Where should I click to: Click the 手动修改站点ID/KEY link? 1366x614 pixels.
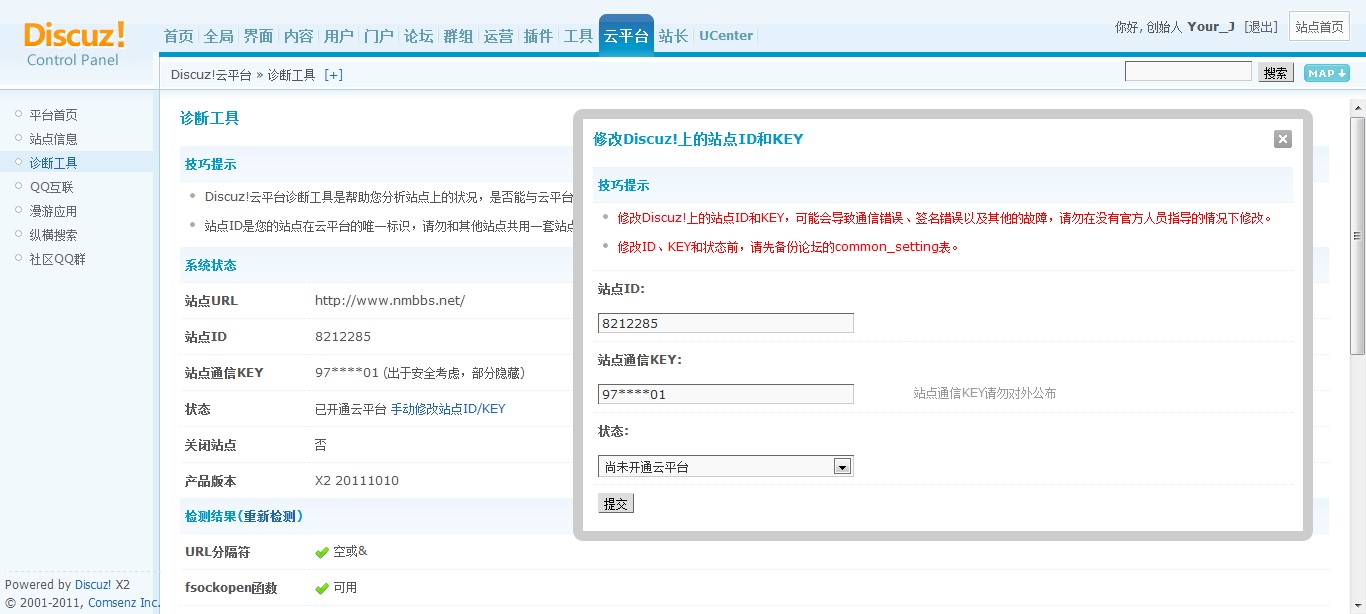(x=448, y=409)
